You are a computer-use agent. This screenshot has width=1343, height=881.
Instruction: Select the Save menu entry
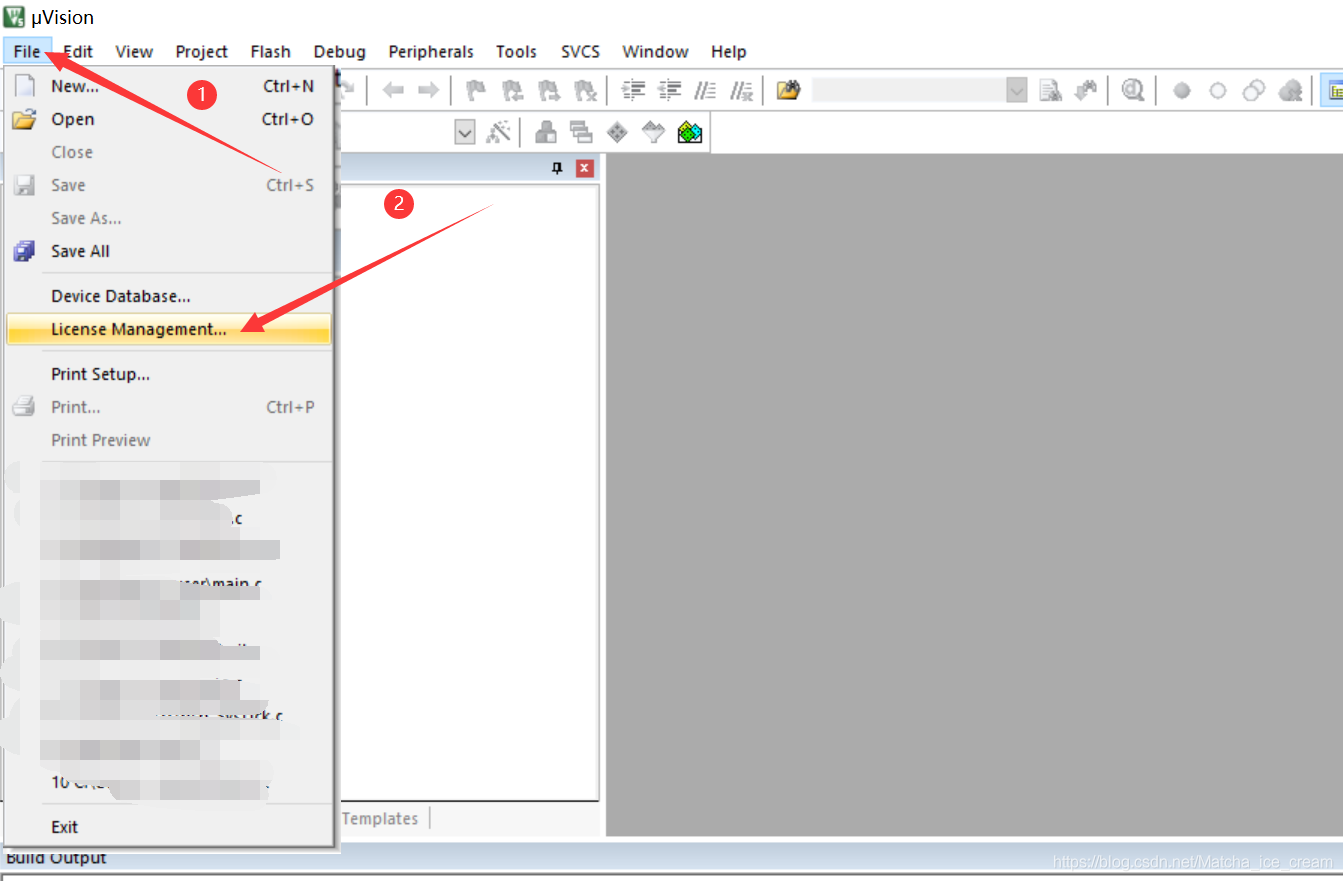click(169, 185)
